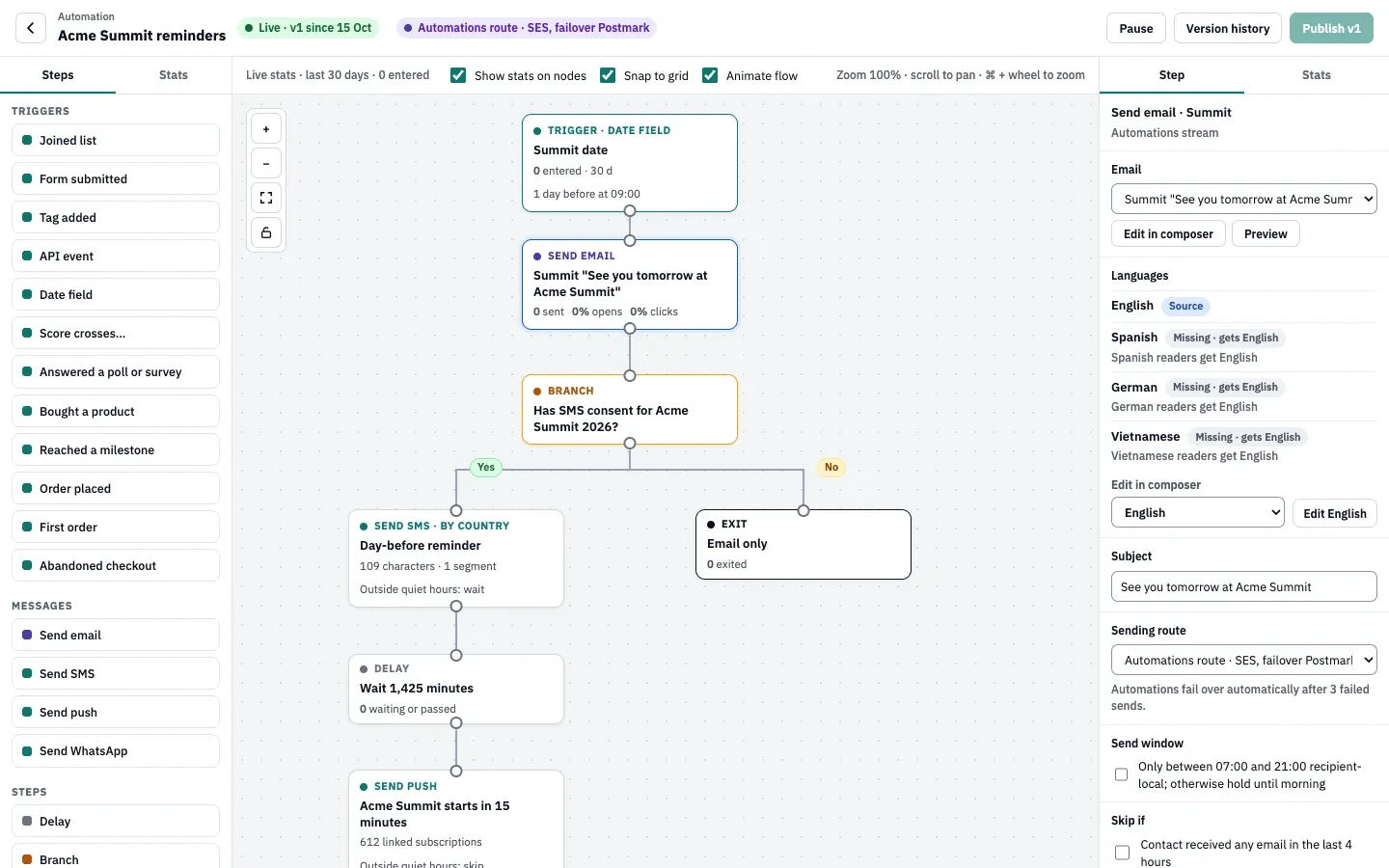The image size is (1389, 868).
Task: Add a Send email message step
Action: 116,635
